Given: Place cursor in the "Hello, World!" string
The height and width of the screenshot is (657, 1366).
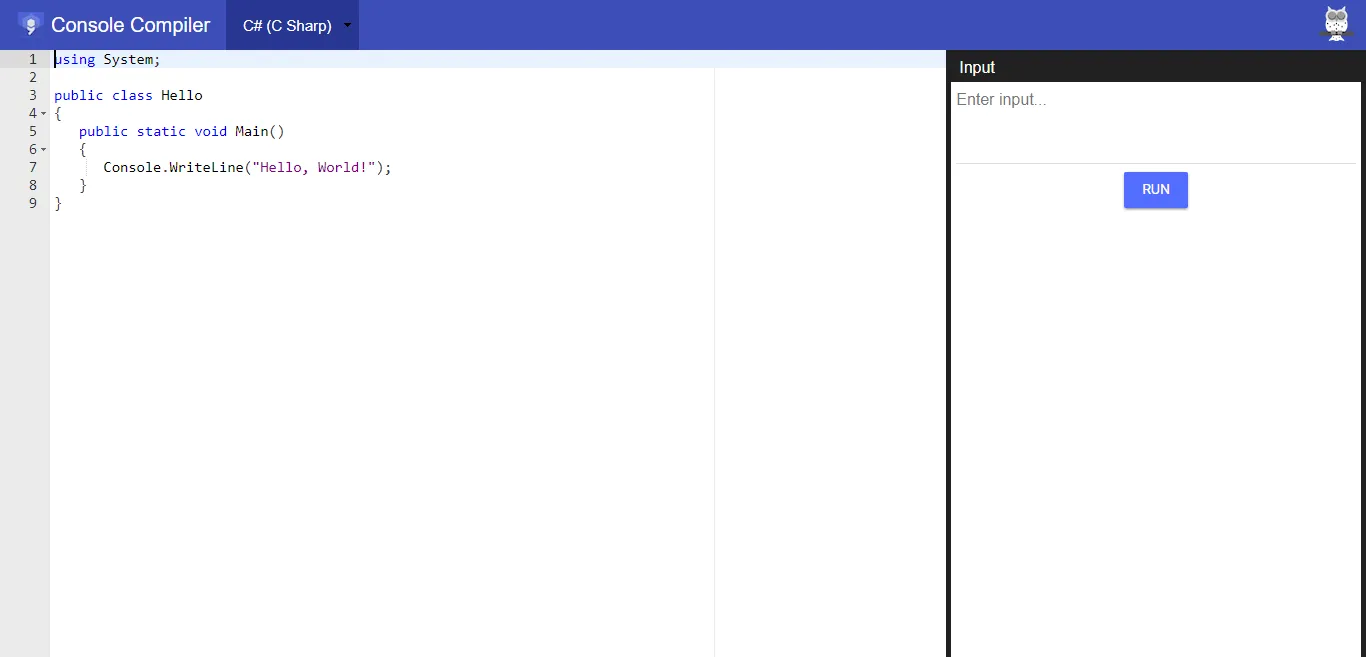Looking at the screenshot, I should [318, 167].
